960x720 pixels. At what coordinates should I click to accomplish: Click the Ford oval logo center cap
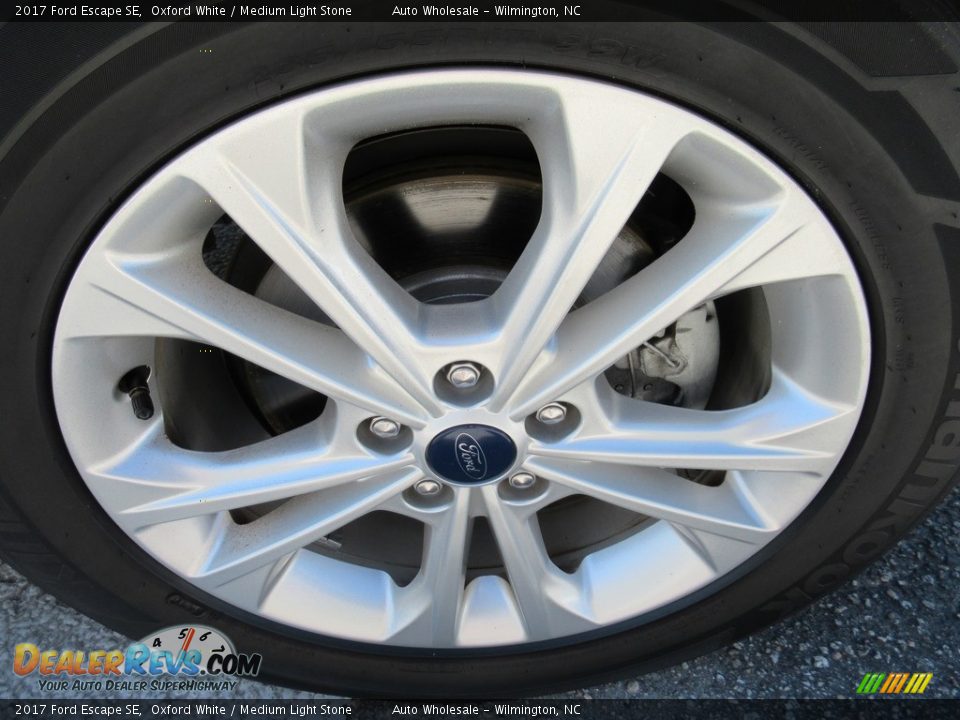470,452
